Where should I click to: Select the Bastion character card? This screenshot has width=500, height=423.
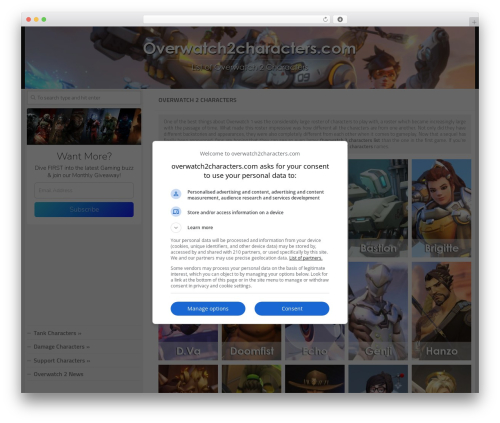click(x=378, y=208)
